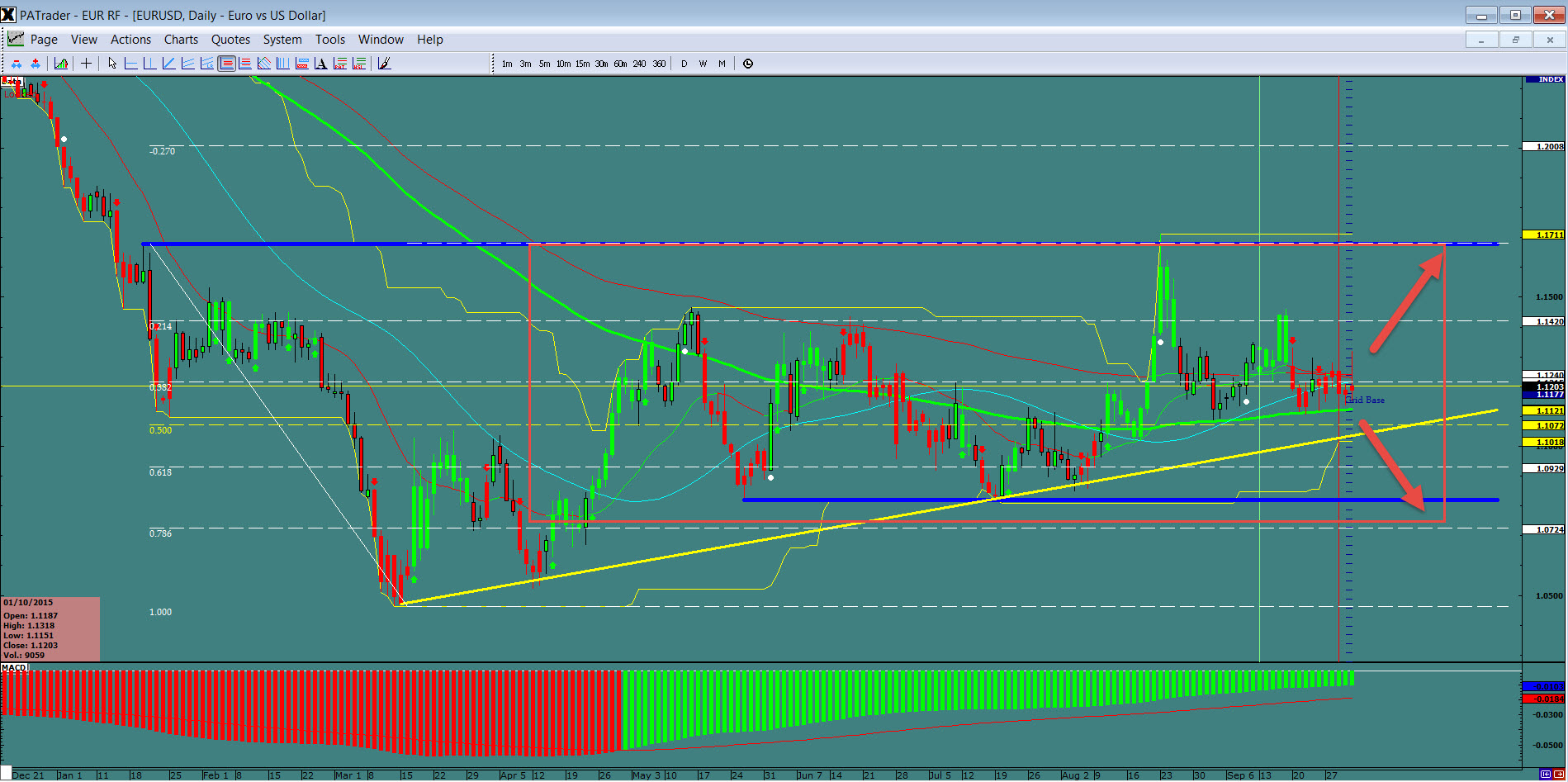Select the text annotation A tool
Image resolution: width=1568 pixels, height=782 pixels.
[x=320, y=64]
